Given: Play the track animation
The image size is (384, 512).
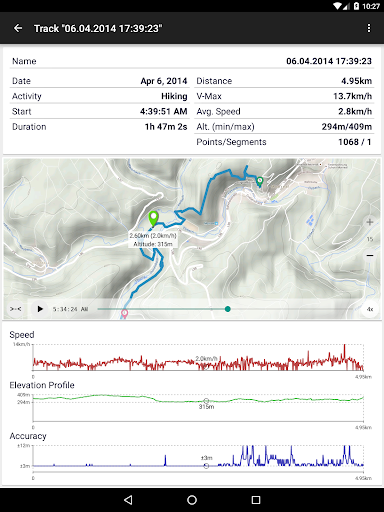Looking at the screenshot, I should click(40, 309).
